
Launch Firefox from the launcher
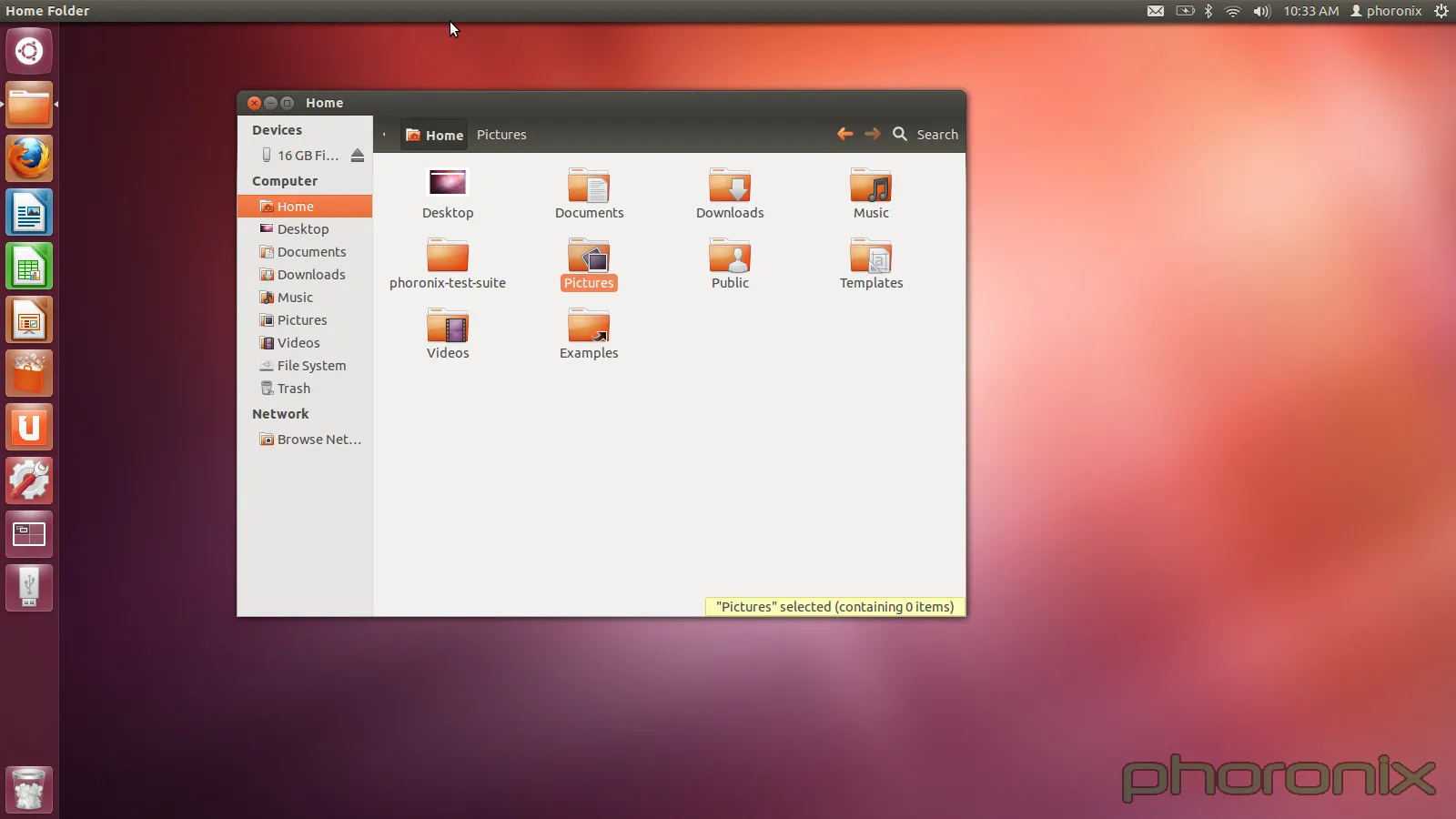[29, 157]
